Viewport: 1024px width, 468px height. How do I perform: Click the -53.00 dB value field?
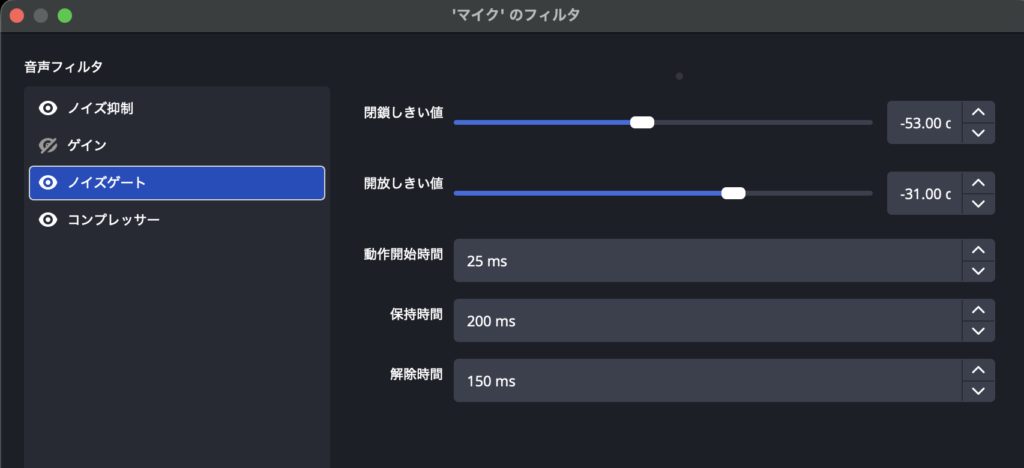(924, 124)
